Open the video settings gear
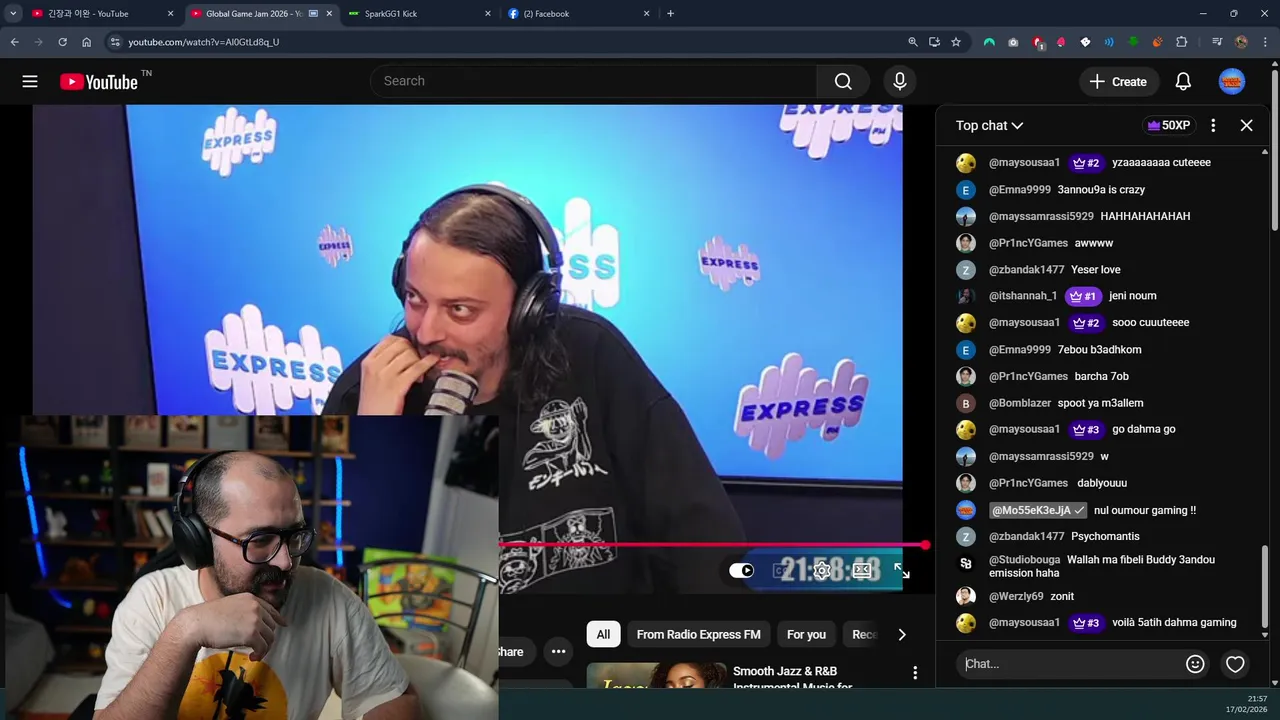Screen dimensions: 1280x720 pos(822,570)
